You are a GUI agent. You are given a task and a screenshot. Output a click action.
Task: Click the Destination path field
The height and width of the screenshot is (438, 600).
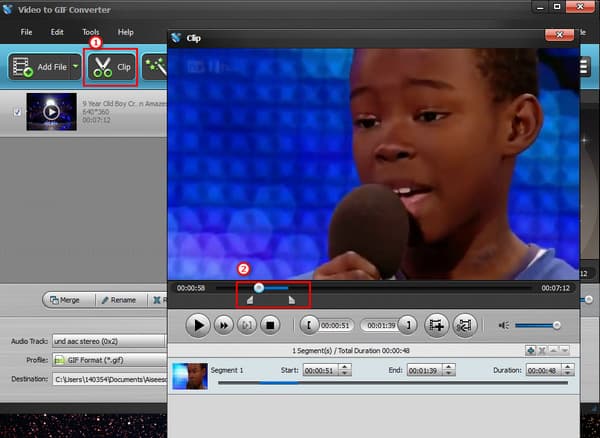[109, 379]
